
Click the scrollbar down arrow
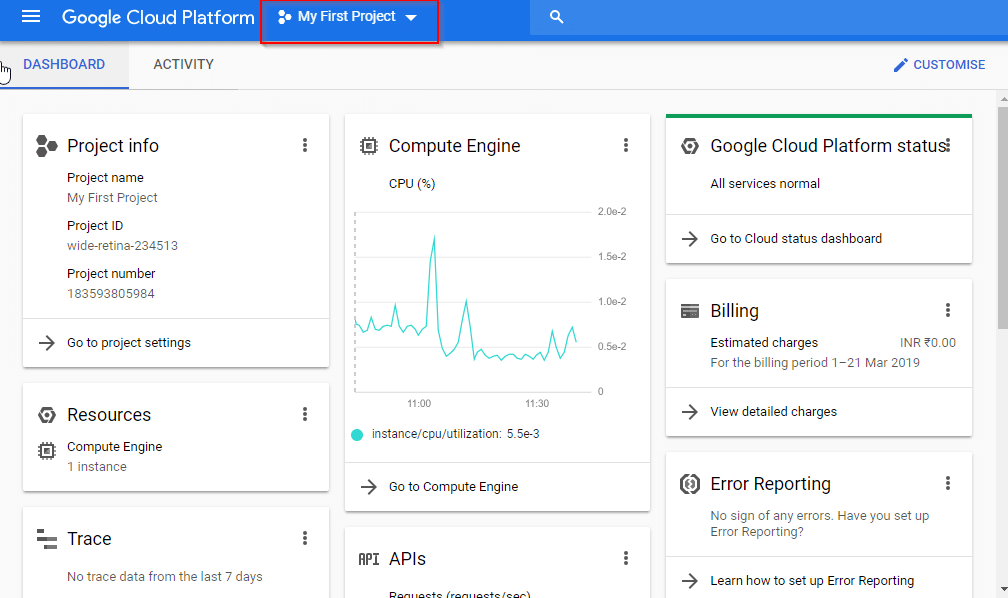pyautogui.click(x=1004, y=589)
